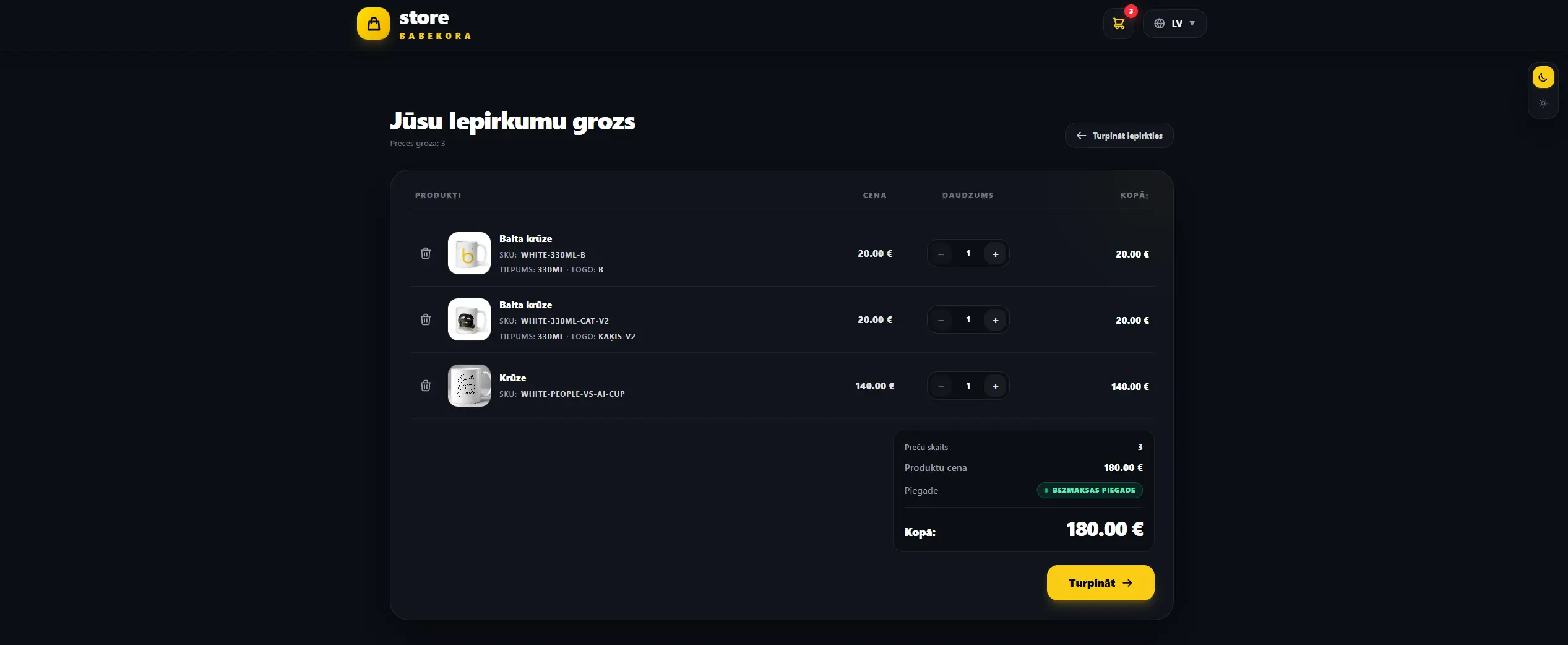
Task: Click Turpināt iepirkties back link
Action: [1119, 136]
